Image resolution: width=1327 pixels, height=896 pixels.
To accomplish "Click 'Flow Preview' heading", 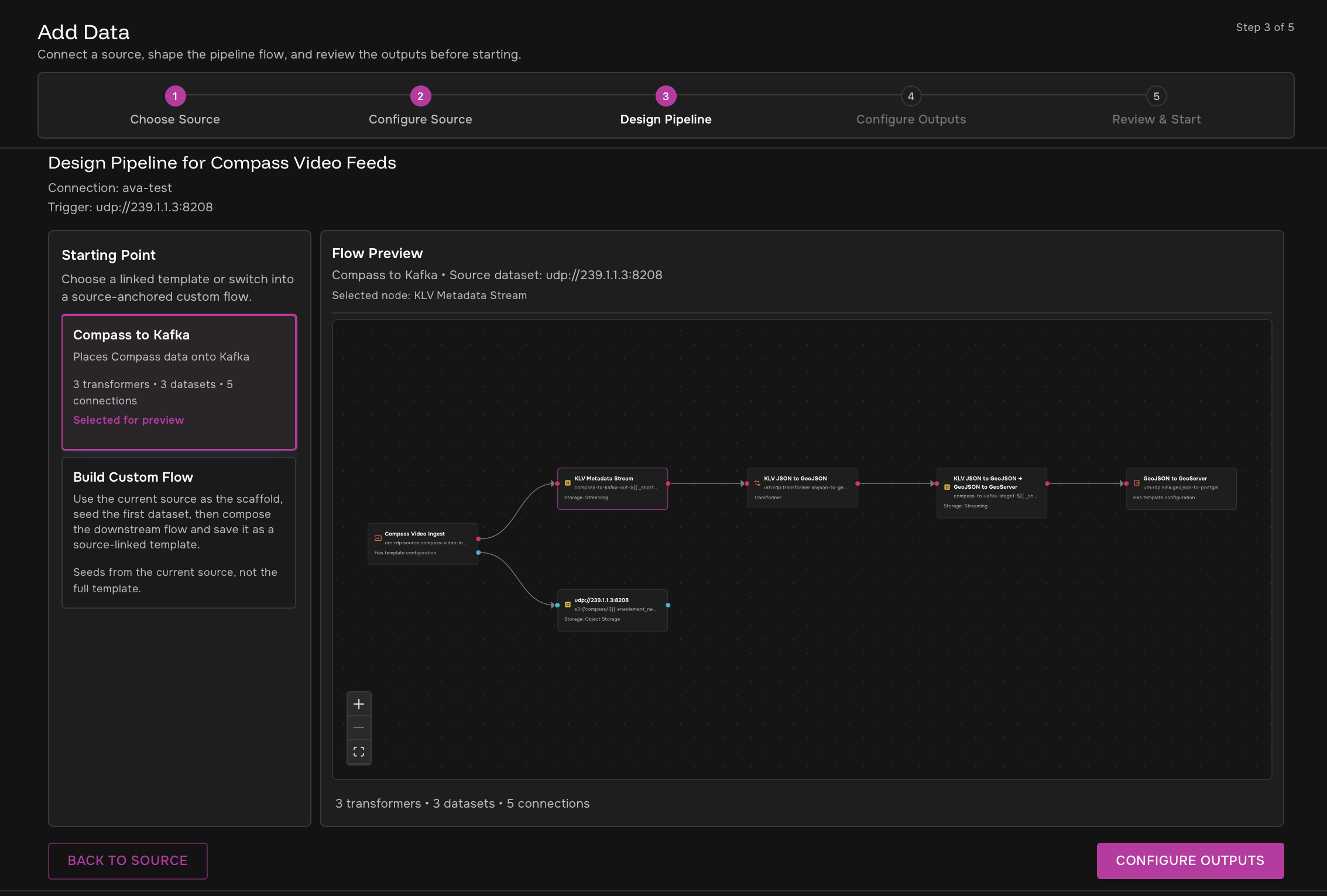I will [x=377, y=253].
